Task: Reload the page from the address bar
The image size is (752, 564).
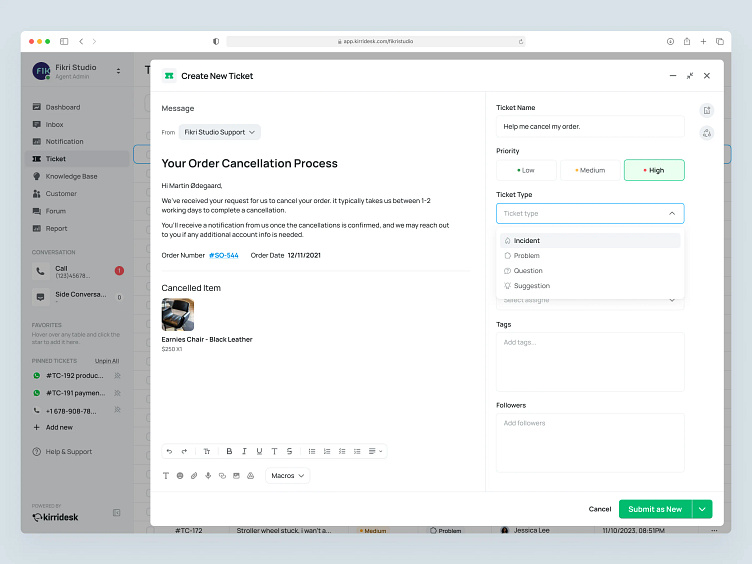Action: 521,42
